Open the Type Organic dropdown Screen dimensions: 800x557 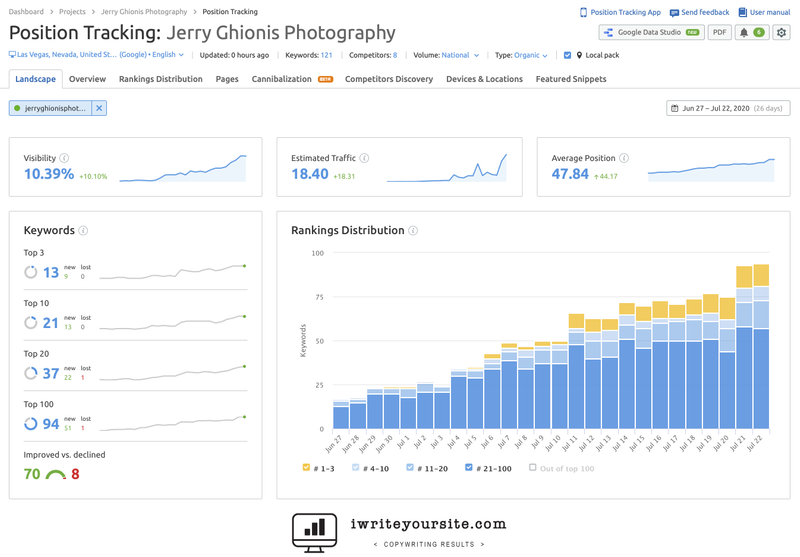pos(531,55)
